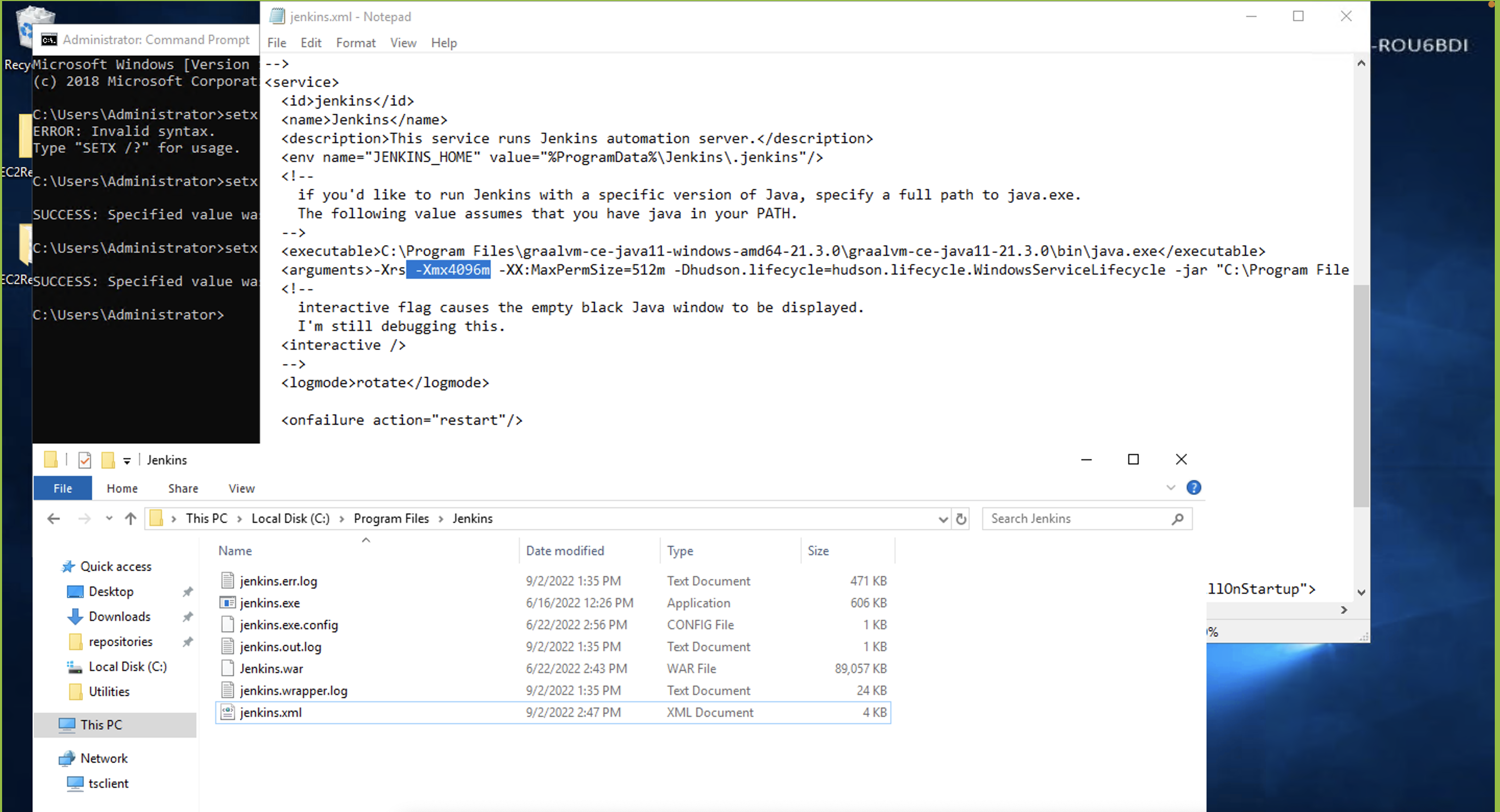Viewport: 1500px width, 812px height.
Task: Click the highlighted -Xmx4096m text in Notepad
Action: [448, 269]
